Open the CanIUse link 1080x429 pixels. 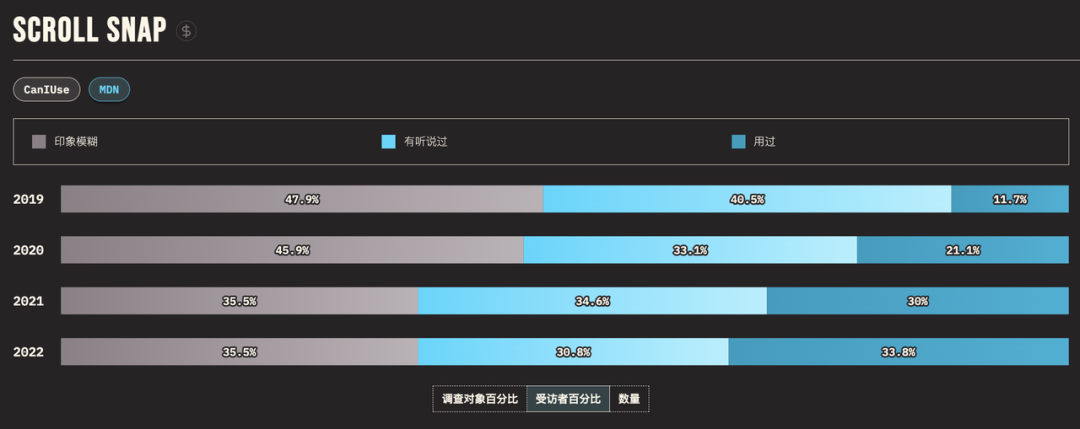point(46,89)
